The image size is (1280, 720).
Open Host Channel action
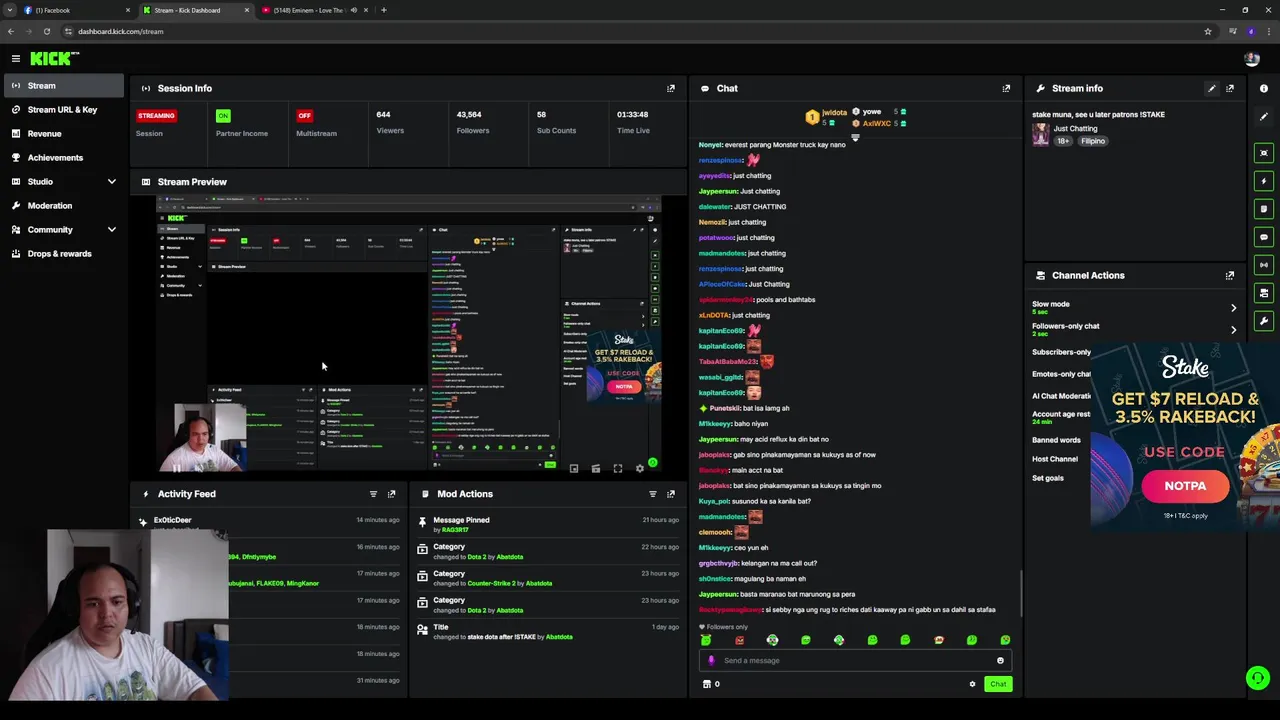click(1055, 459)
